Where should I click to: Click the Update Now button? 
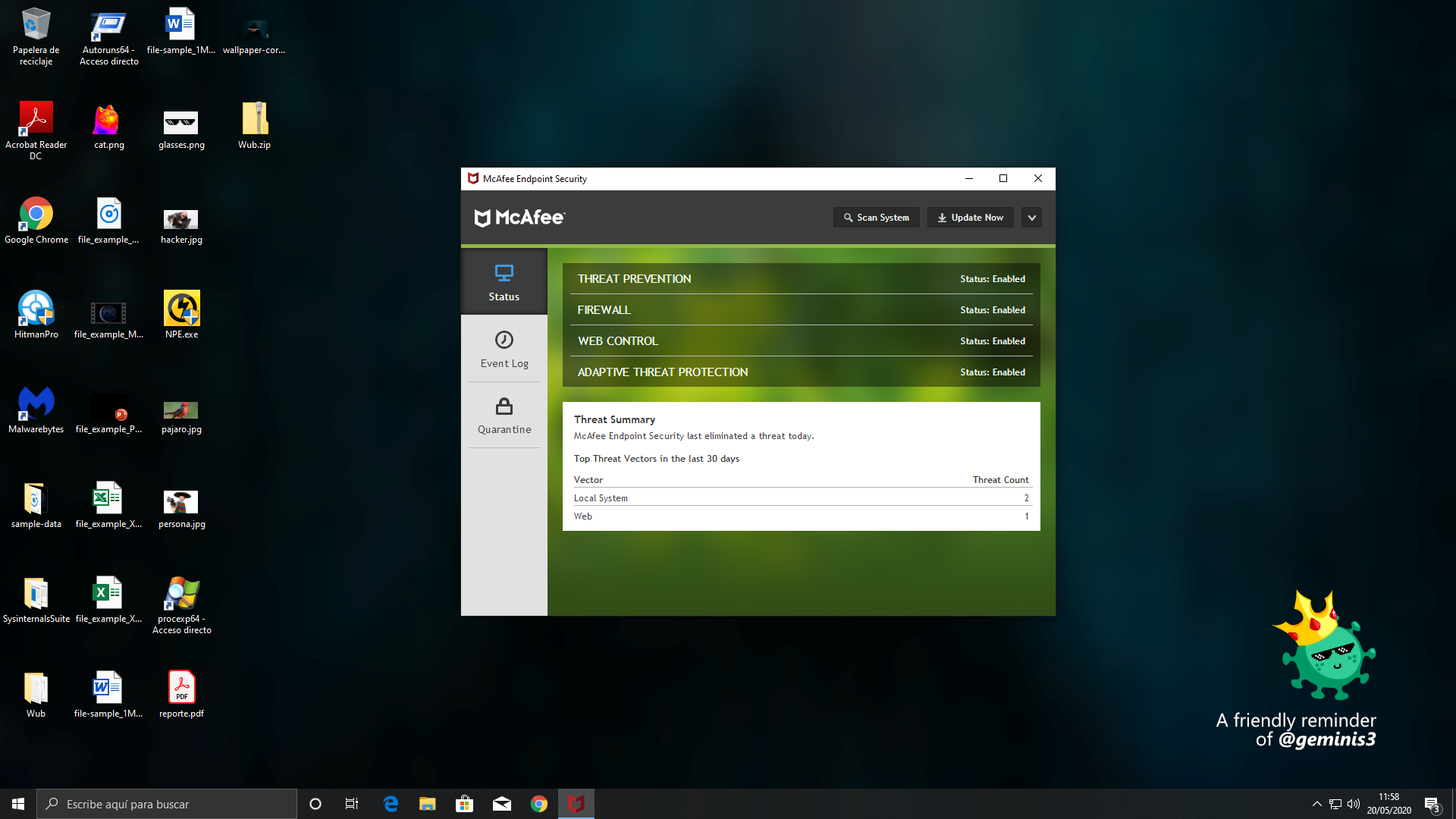pyautogui.click(x=970, y=218)
